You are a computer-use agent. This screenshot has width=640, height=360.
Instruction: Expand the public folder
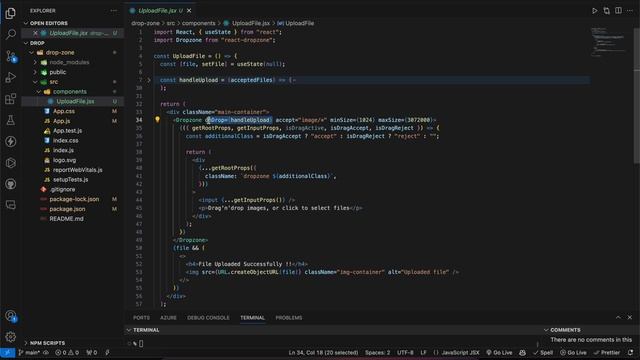pos(35,72)
